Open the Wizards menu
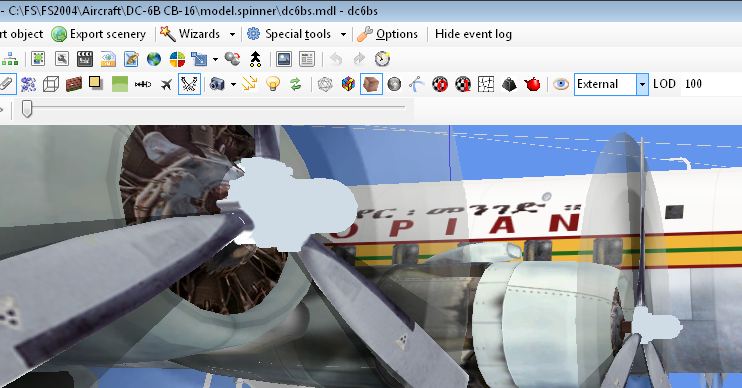The height and width of the screenshot is (388, 742). [x=190, y=34]
